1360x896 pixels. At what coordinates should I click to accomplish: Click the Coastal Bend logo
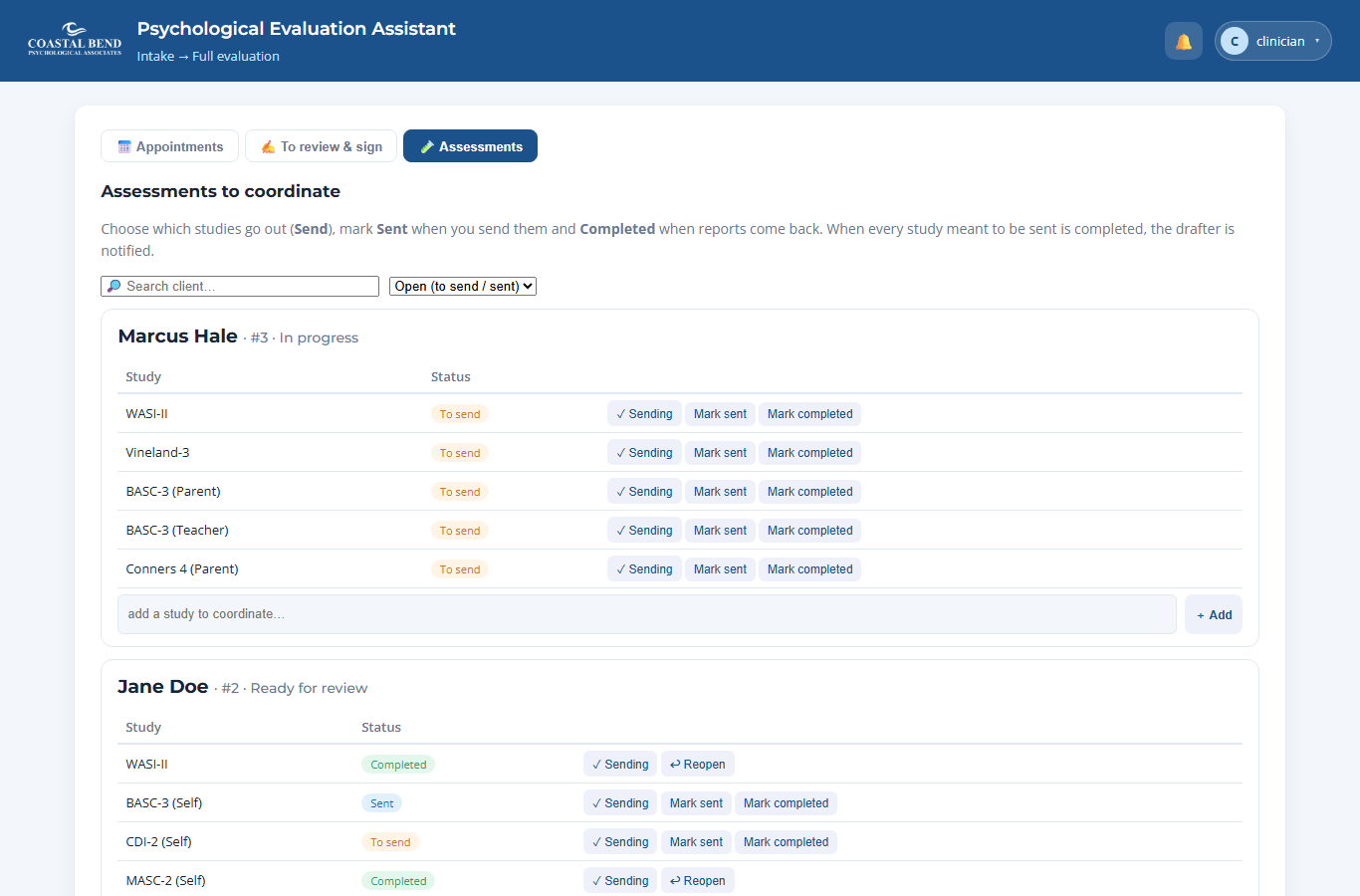tap(75, 40)
